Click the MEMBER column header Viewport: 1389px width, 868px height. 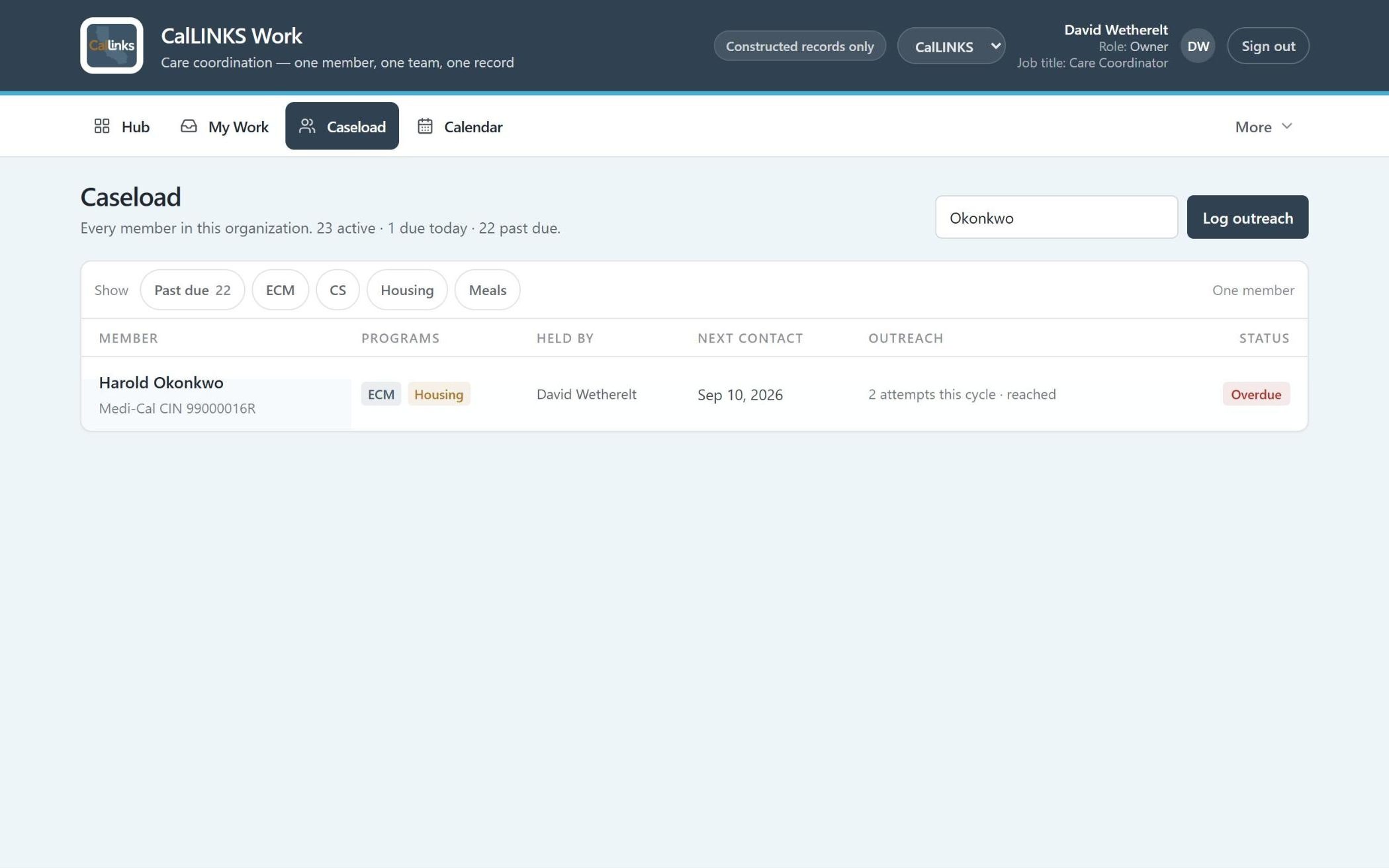(128, 338)
